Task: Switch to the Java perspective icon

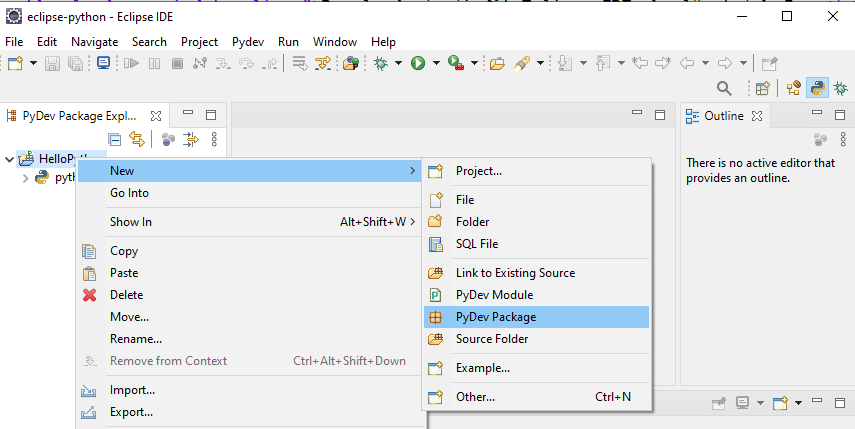Action: 794,88
